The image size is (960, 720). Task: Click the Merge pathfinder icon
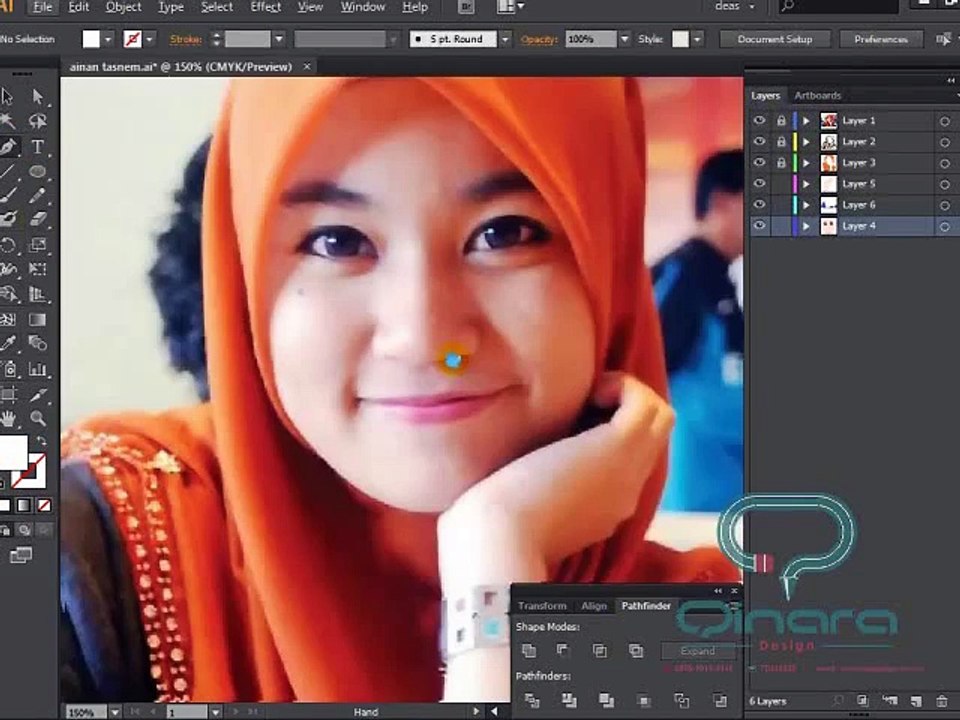coord(606,700)
